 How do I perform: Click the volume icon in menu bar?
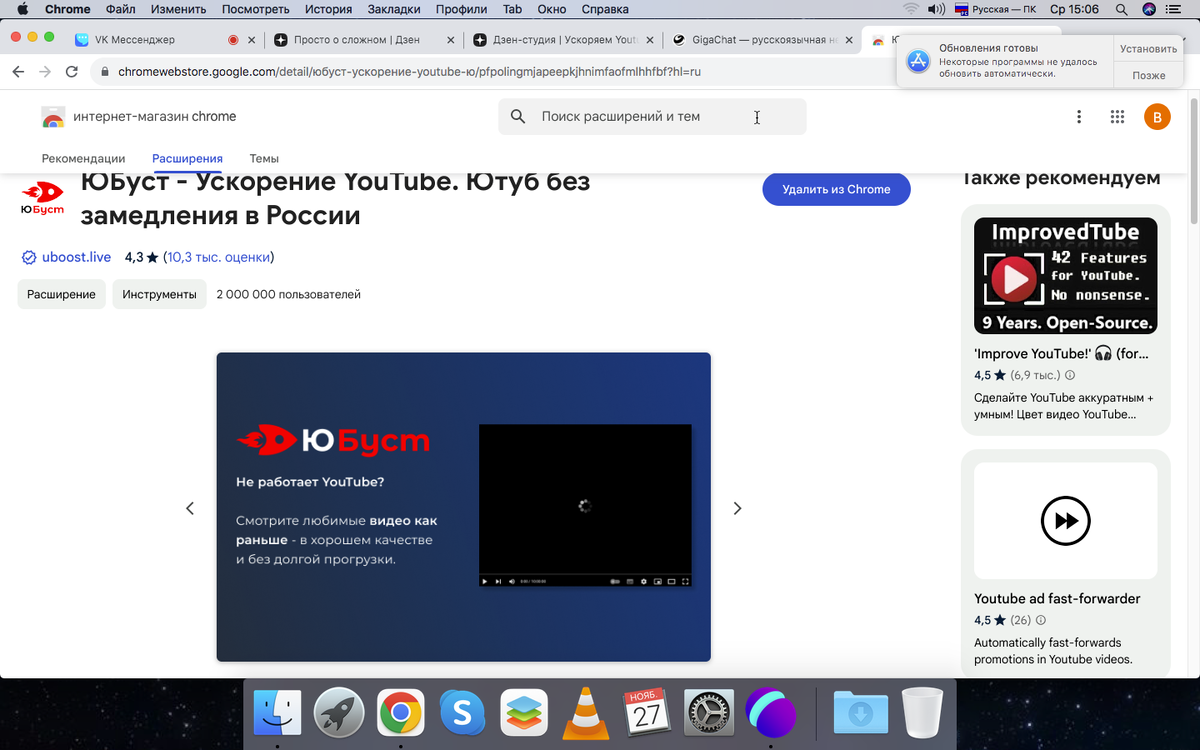[x=937, y=9]
